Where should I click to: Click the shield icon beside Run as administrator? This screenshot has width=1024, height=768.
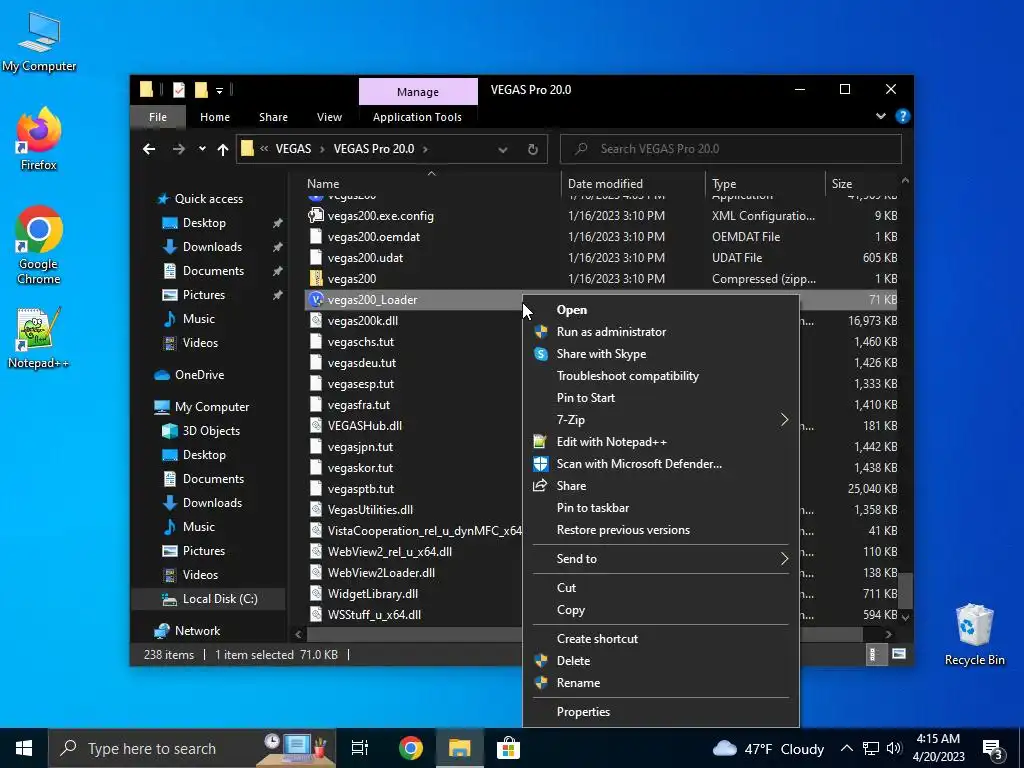pos(541,332)
